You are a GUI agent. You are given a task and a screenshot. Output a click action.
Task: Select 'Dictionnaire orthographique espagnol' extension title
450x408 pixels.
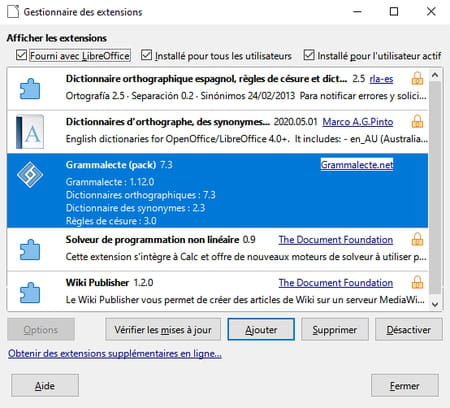(206, 79)
